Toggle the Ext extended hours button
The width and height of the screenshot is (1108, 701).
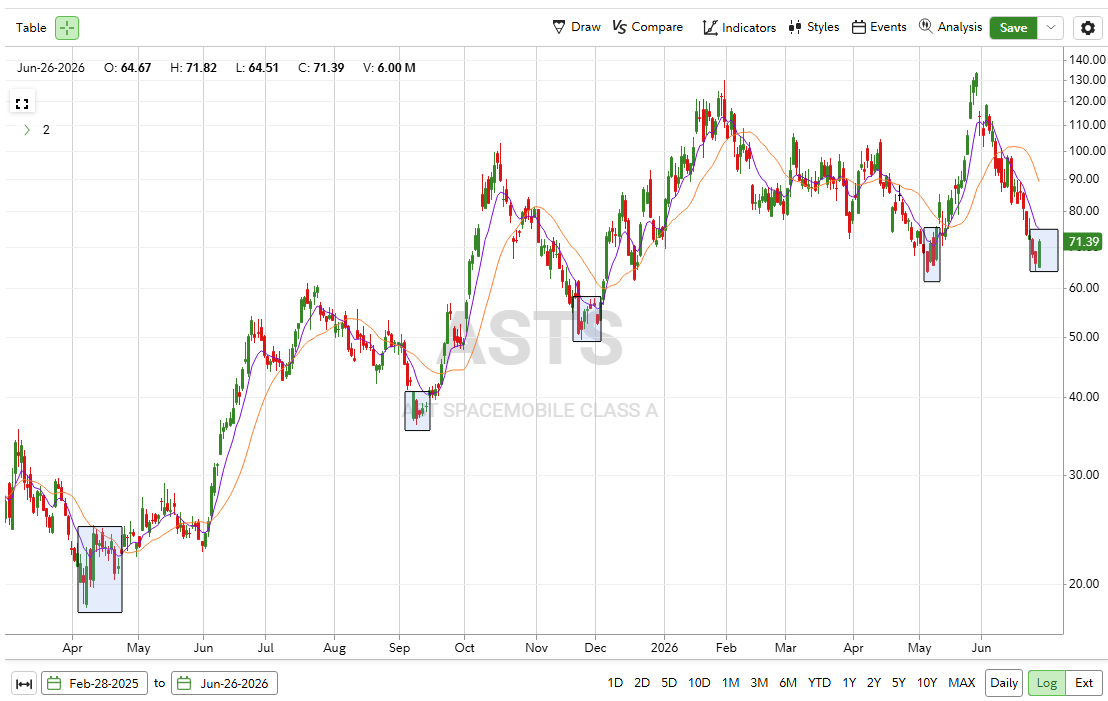point(1084,683)
